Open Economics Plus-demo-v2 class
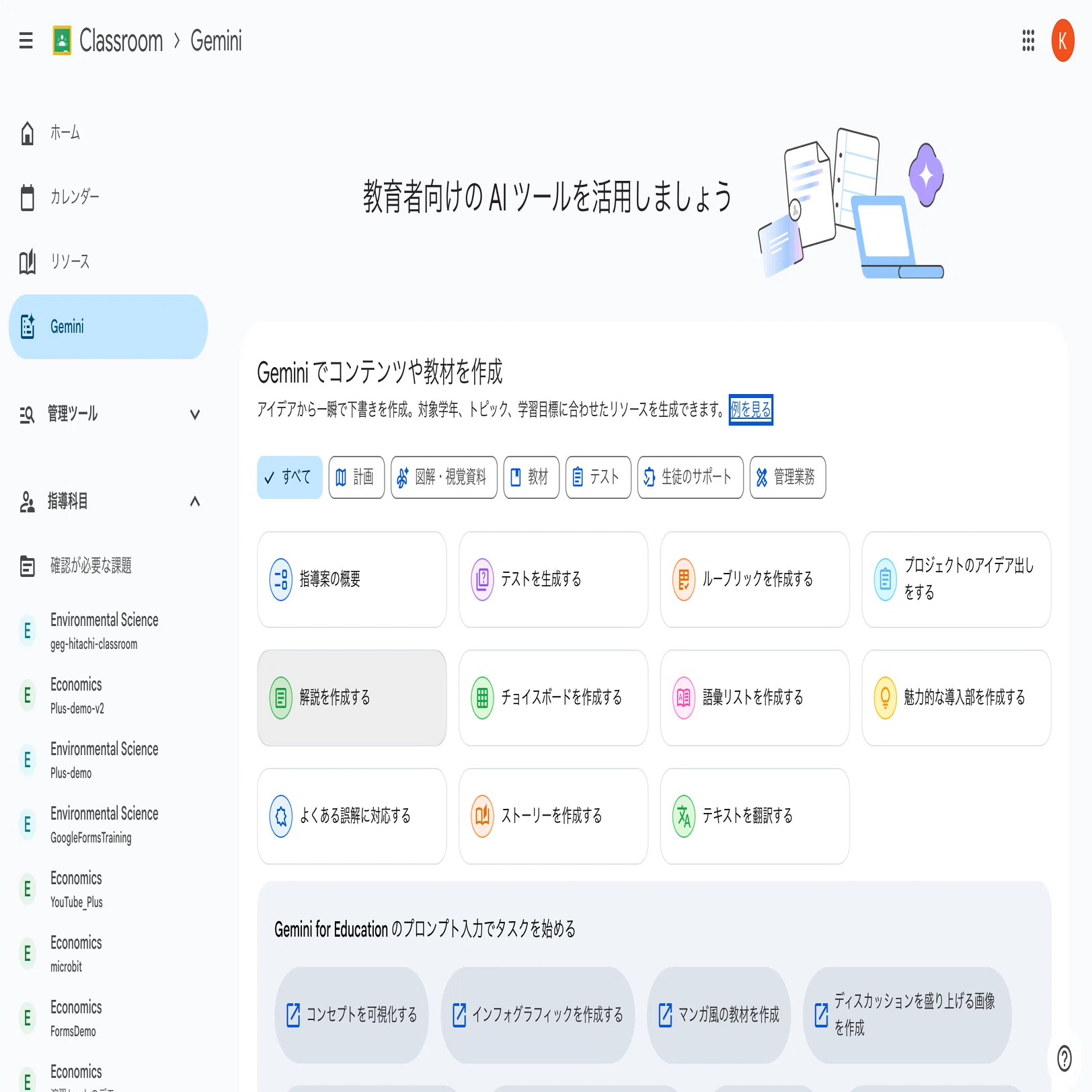 [108, 695]
